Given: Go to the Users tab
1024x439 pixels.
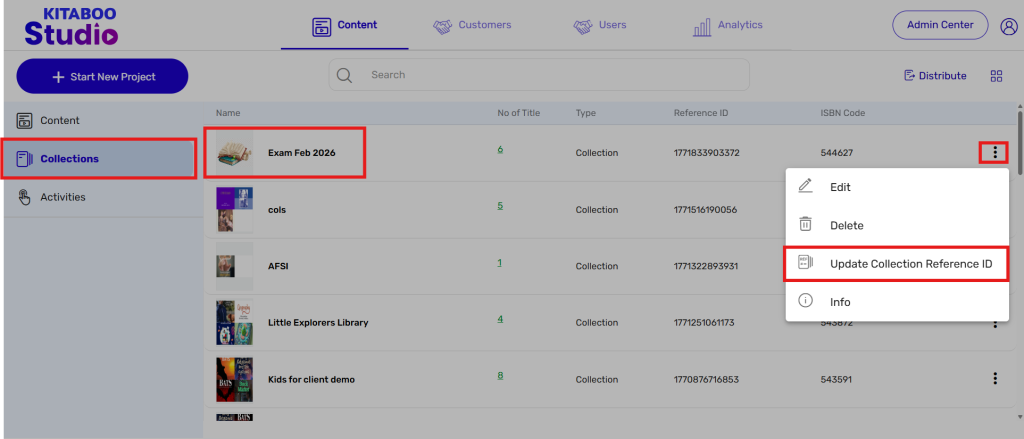Looking at the screenshot, I should 600,26.
